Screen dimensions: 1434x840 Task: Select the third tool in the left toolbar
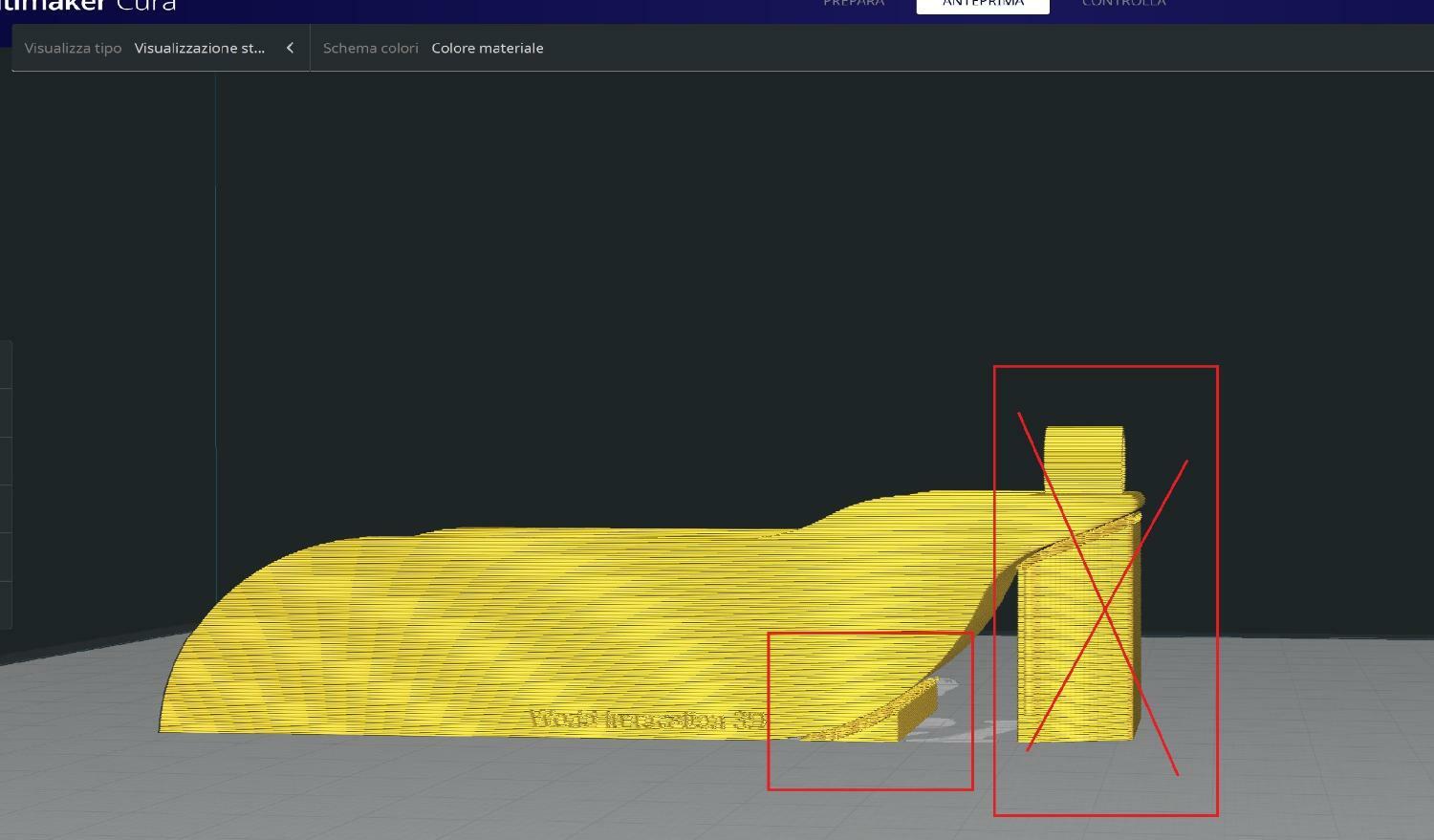coord(5,461)
